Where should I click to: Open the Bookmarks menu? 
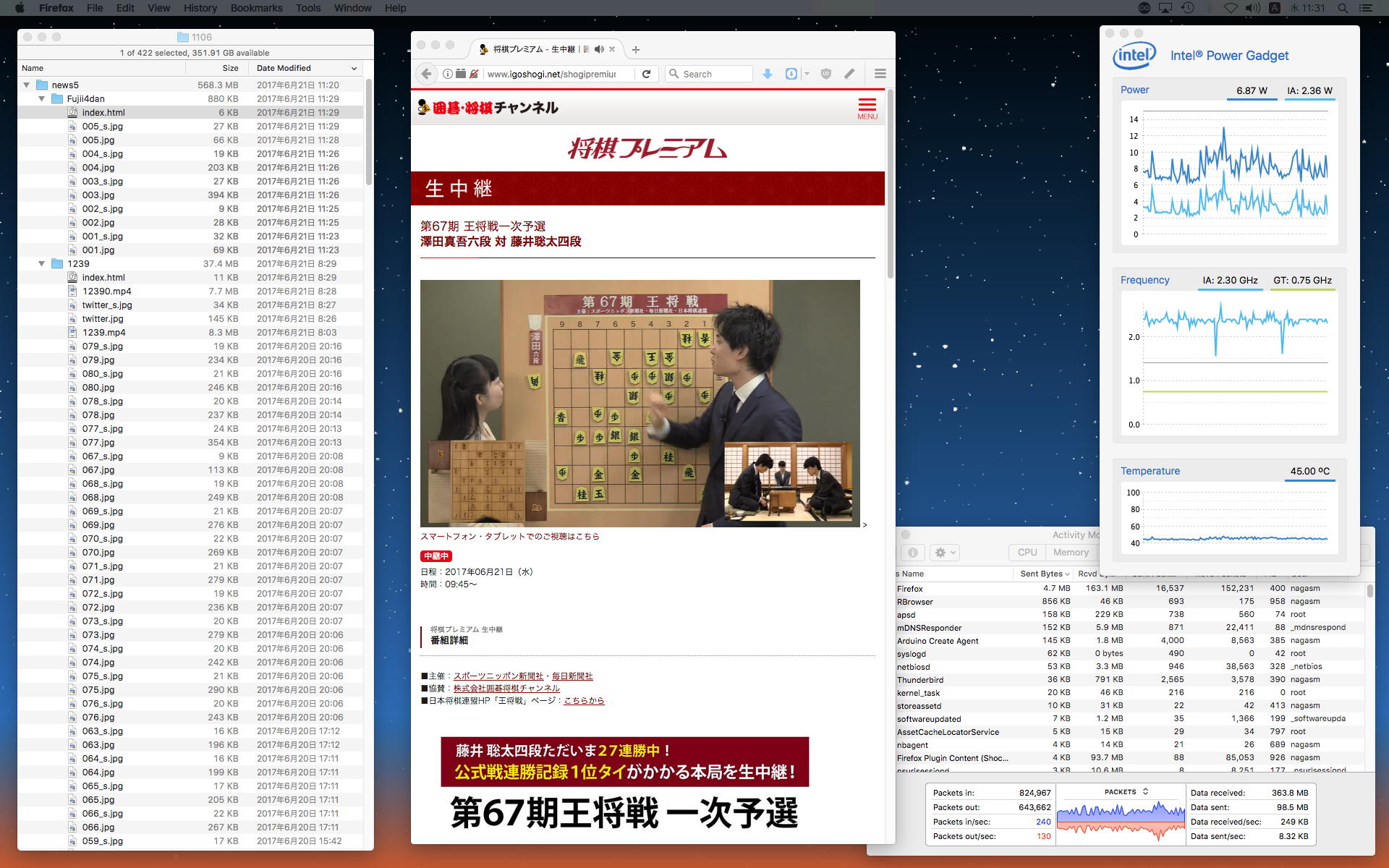[x=256, y=8]
